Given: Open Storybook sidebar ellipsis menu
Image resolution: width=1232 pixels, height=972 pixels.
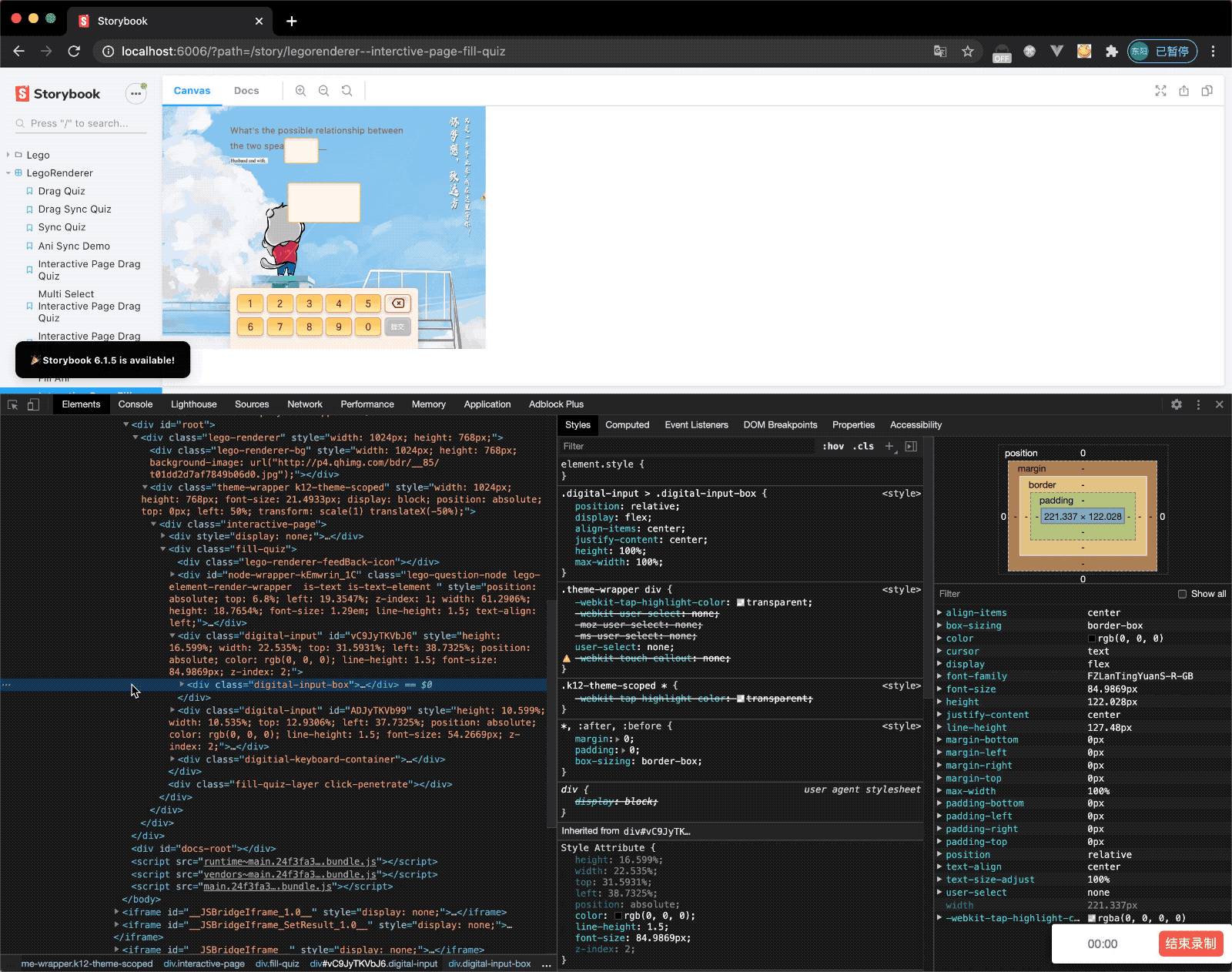Looking at the screenshot, I should [136, 93].
